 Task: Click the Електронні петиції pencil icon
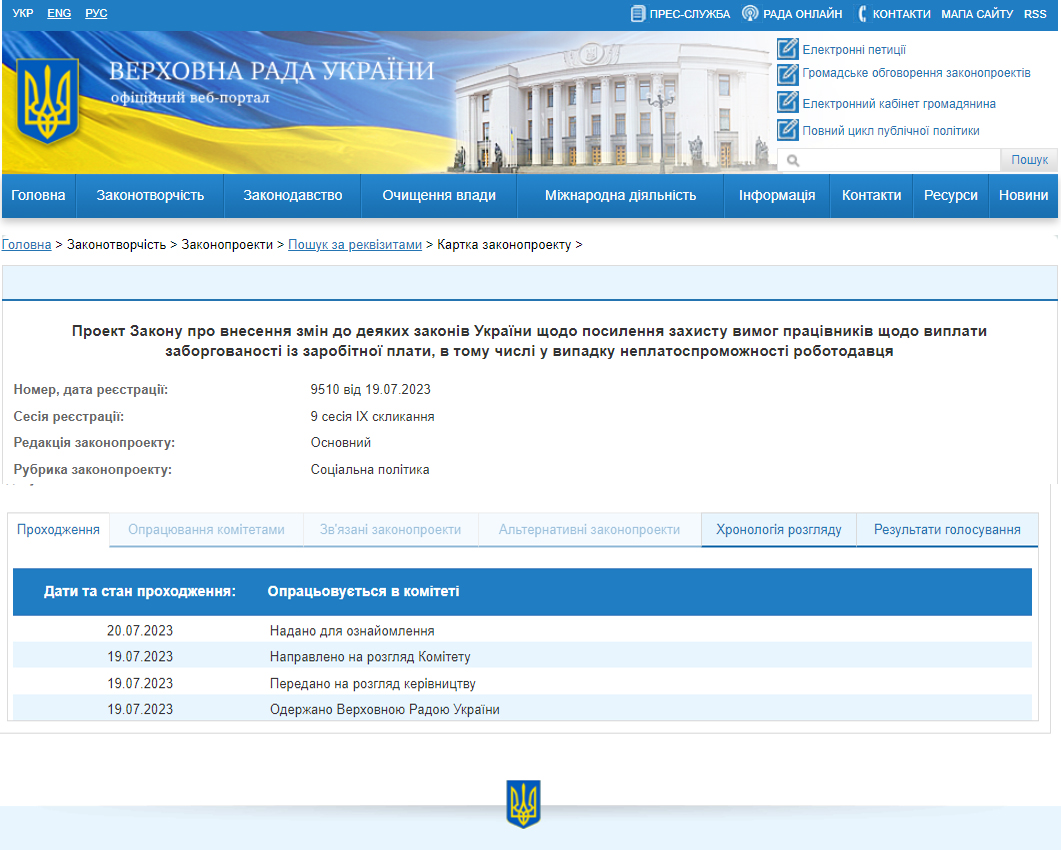pos(788,49)
